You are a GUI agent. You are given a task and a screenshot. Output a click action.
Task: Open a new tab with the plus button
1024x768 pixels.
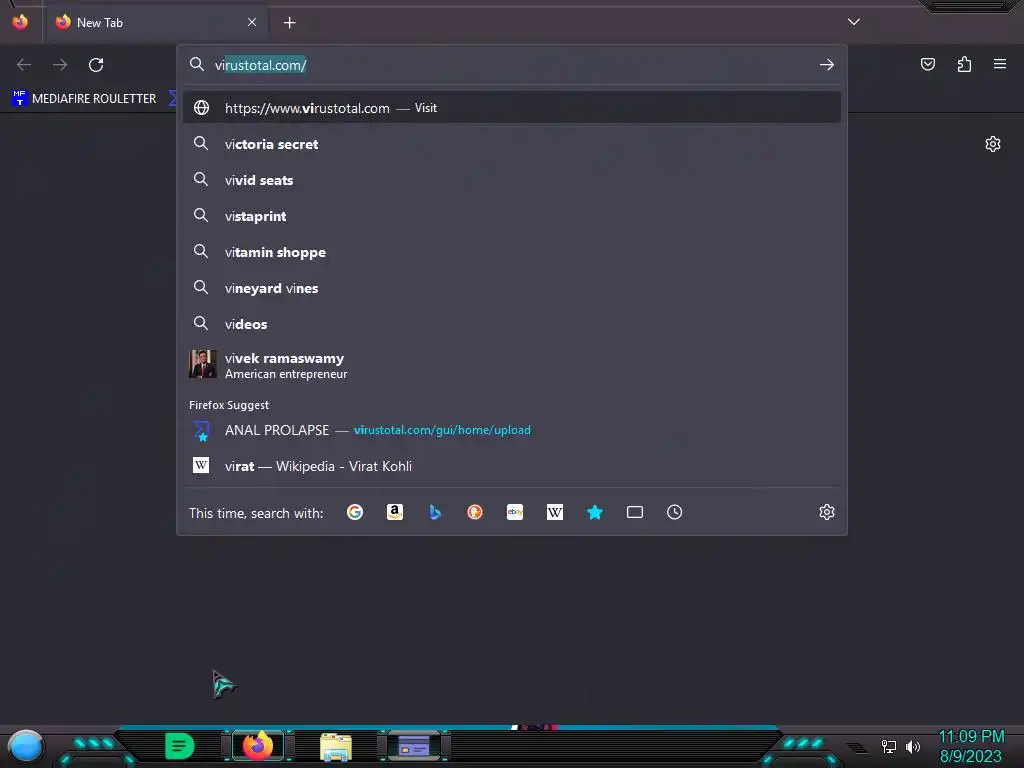[x=289, y=23]
